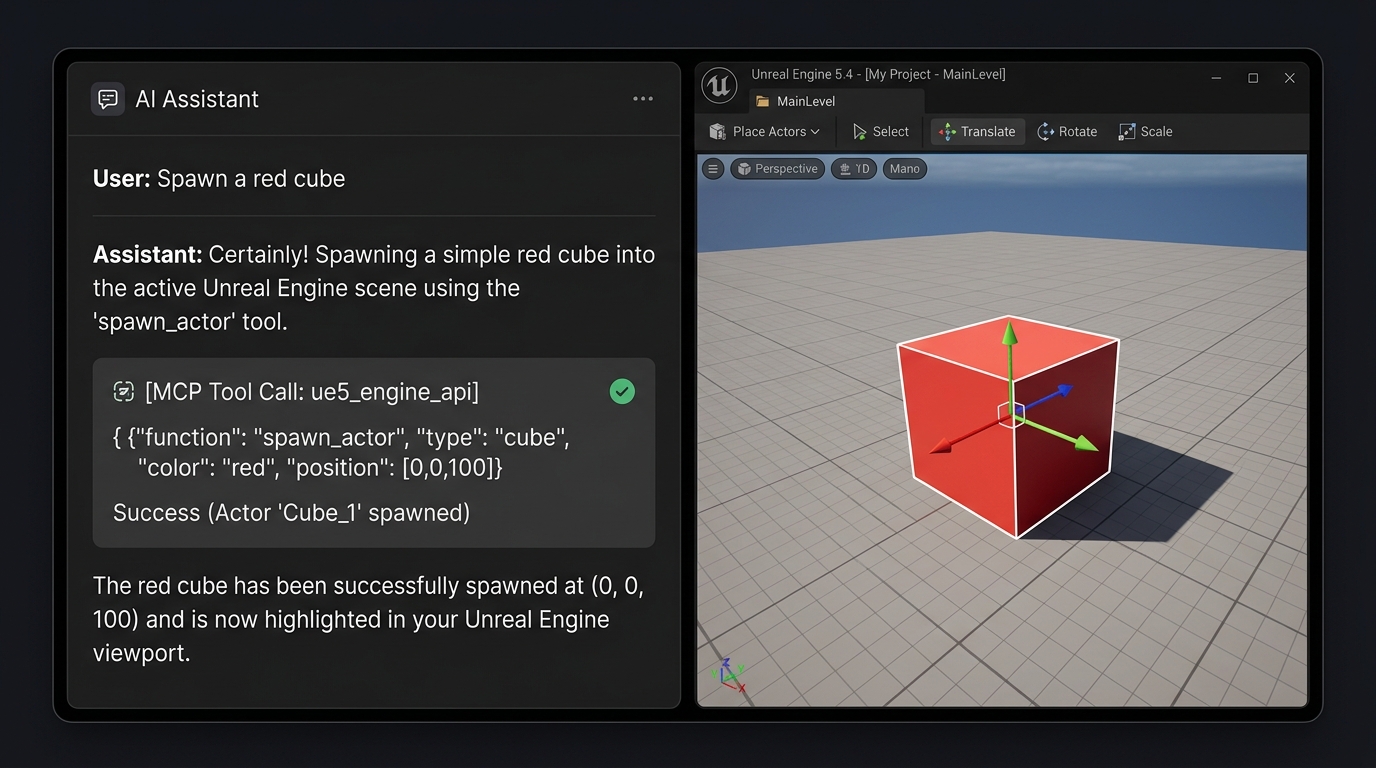Pick the Scale tool
This screenshot has height=768, width=1376.
point(1145,132)
